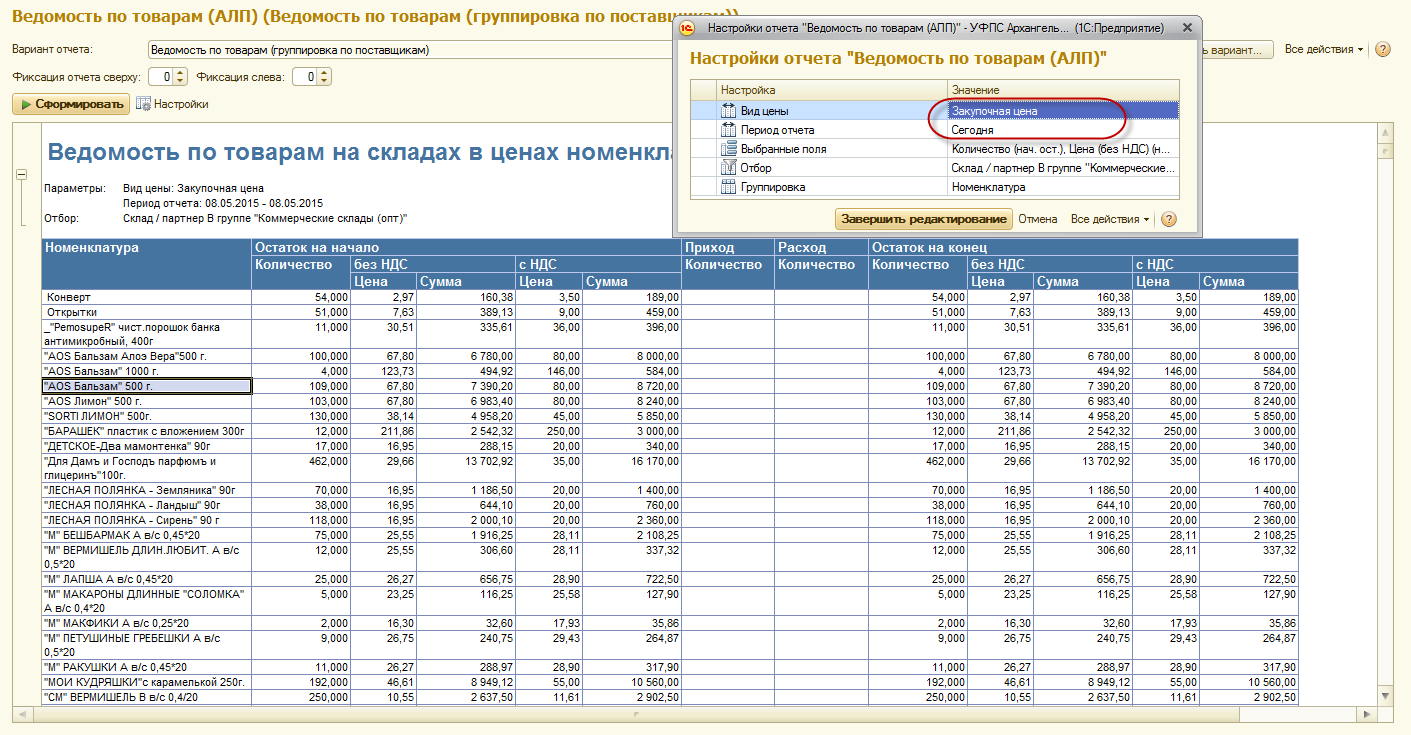Open help in the settings dialog

tap(1168, 219)
